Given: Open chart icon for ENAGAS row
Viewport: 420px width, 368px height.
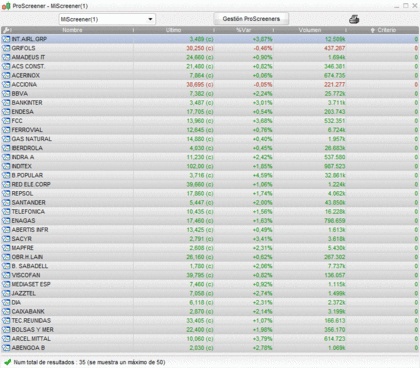Looking at the screenshot, I should tap(6, 221).
